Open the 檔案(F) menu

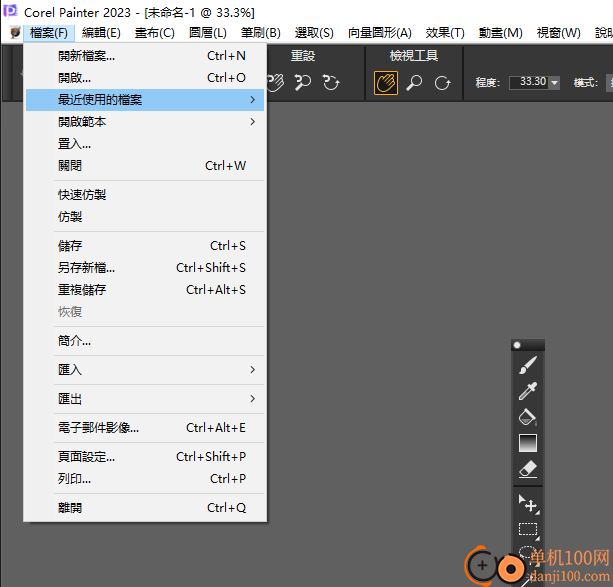(x=49, y=33)
